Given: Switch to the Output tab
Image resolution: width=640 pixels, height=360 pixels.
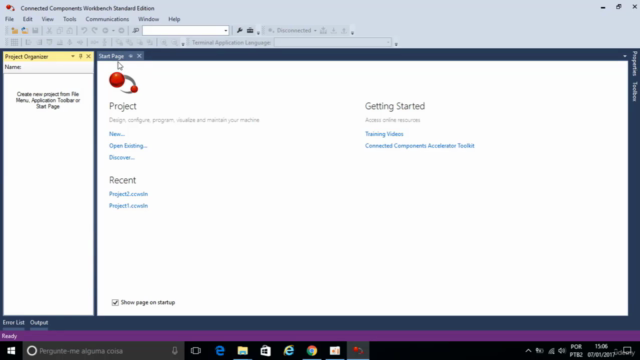Looking at the screenshot, I should 39,322.
